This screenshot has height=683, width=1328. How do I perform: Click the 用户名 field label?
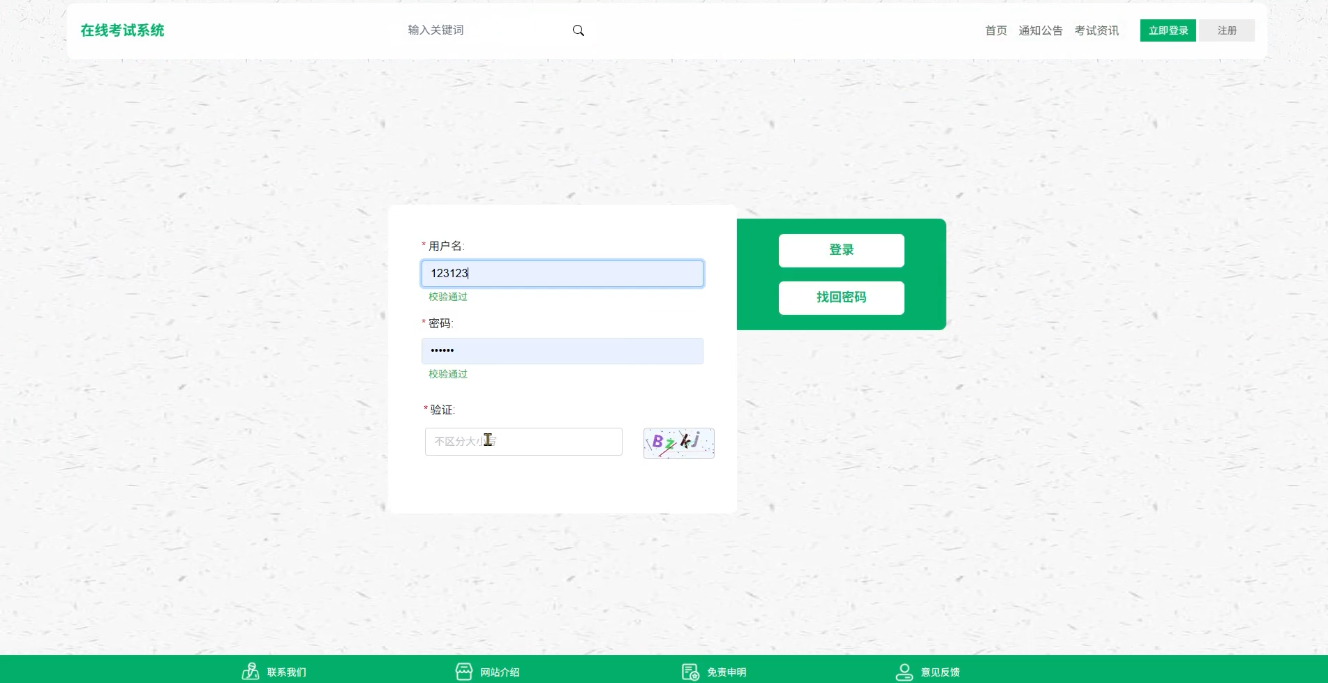pos(446,246)
